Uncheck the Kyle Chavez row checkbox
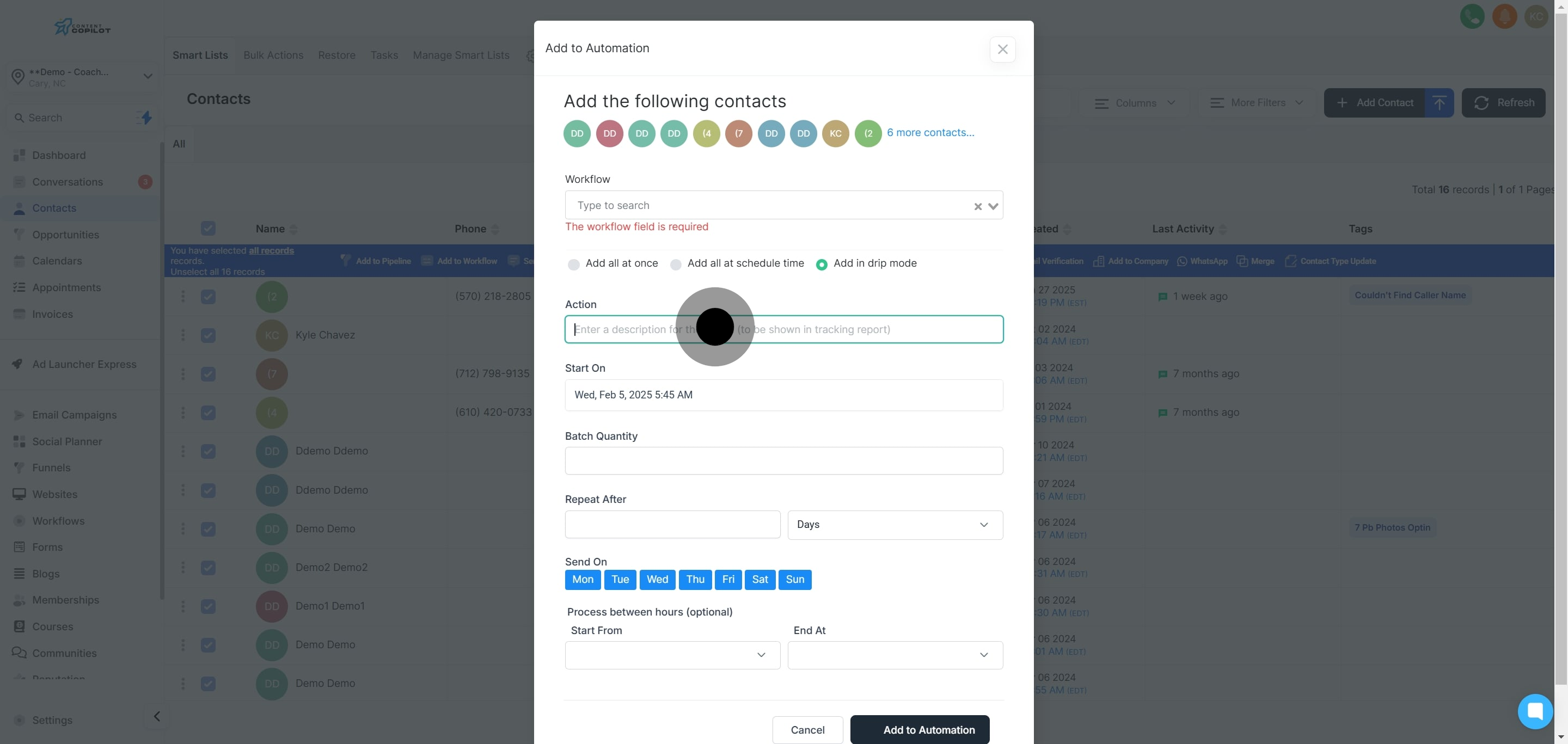1568x744 pixels. coord(208,335)
